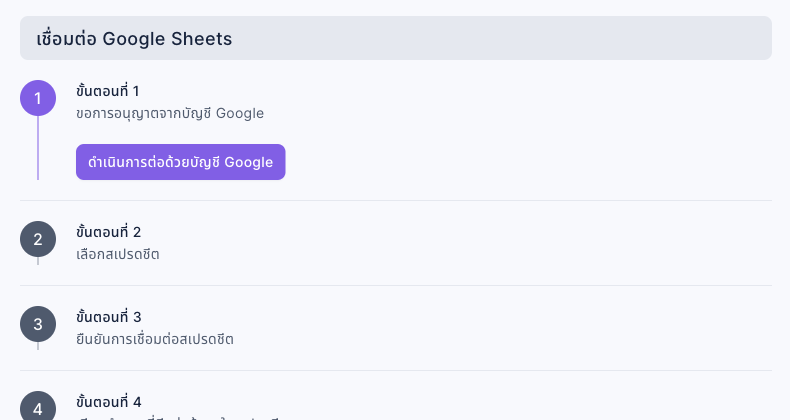The image size is (790, 420).
Task: Click the 'ขั้นตอนที่ 3' title
Action: point(108,317)
